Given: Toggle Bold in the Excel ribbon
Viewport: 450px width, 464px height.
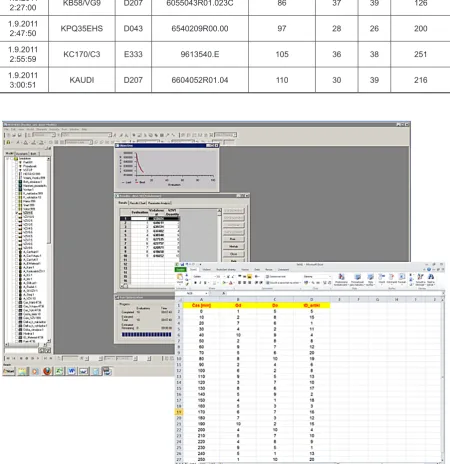Looking at the screenshot, I should tap(195, 283).
